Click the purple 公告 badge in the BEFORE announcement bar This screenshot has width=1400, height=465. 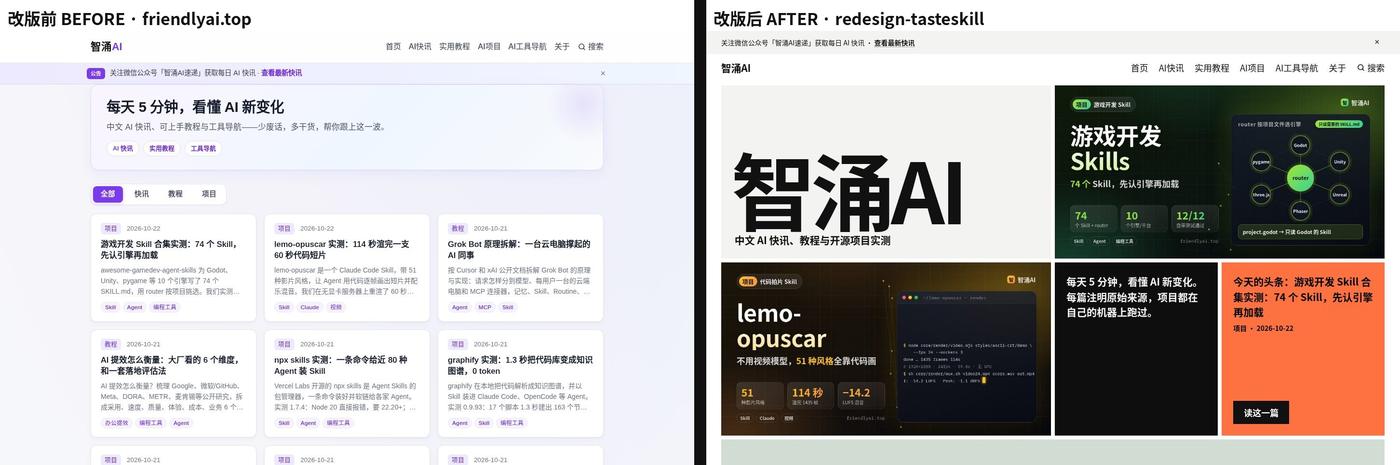click(96, 73)
